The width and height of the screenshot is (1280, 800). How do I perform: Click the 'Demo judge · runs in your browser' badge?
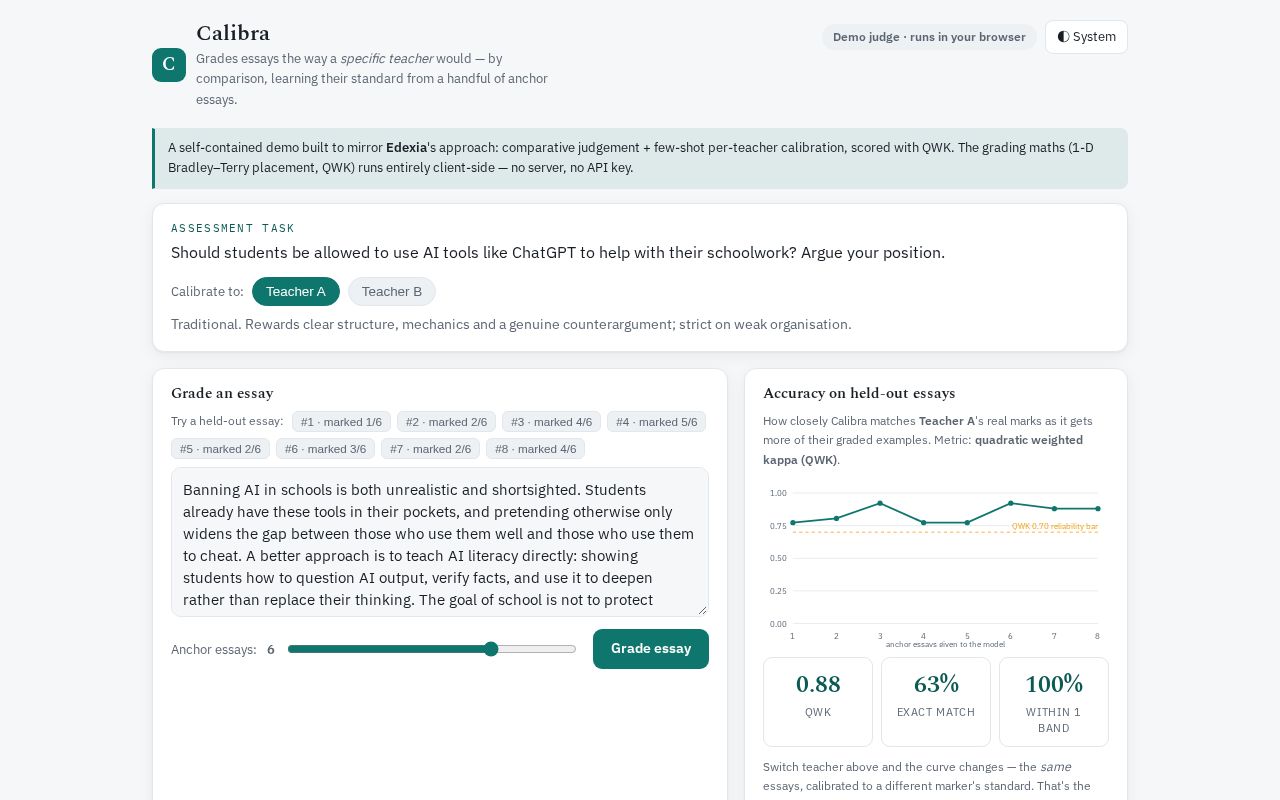(929, 37)
